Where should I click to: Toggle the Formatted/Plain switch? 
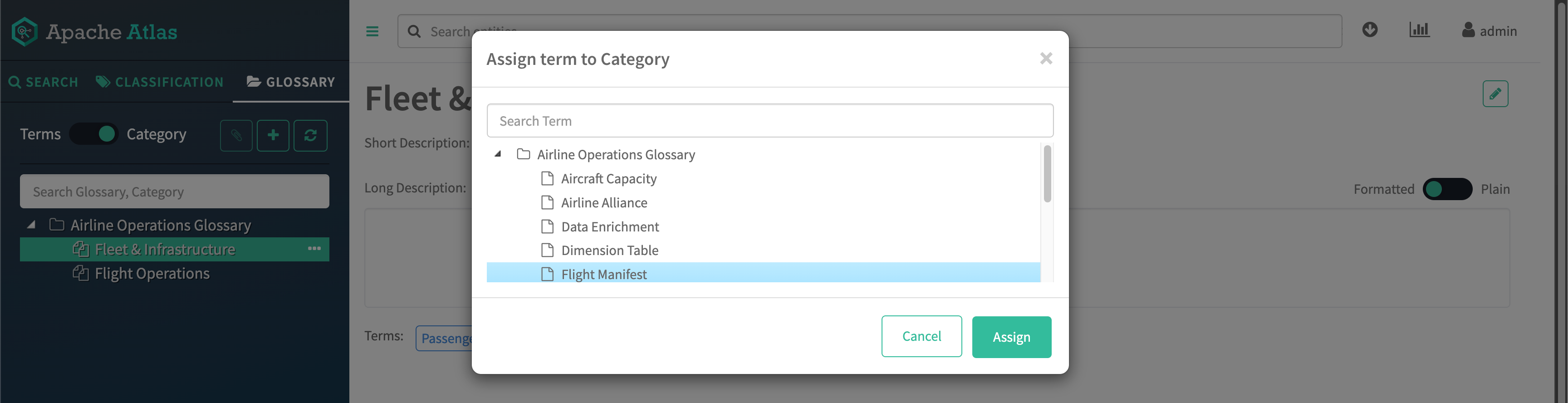1447,189
